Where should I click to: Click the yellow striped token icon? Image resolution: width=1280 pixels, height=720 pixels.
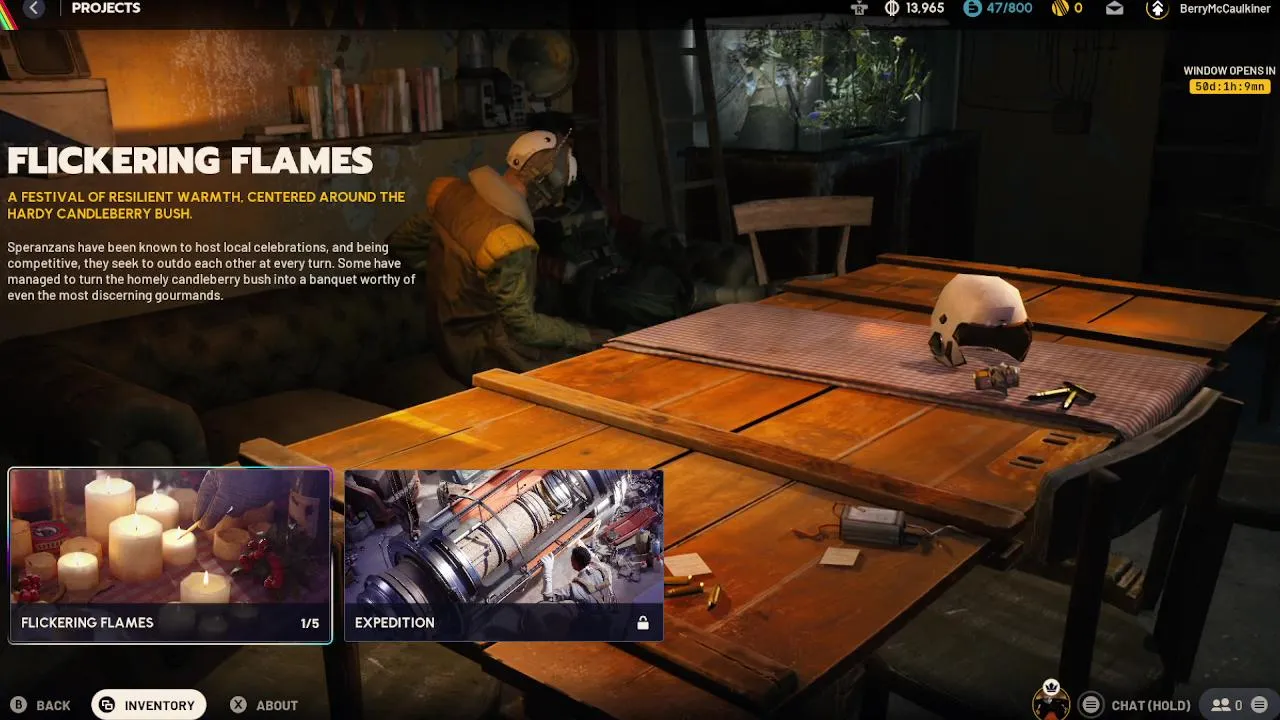pyautogui.click(x=1060, y=8)
